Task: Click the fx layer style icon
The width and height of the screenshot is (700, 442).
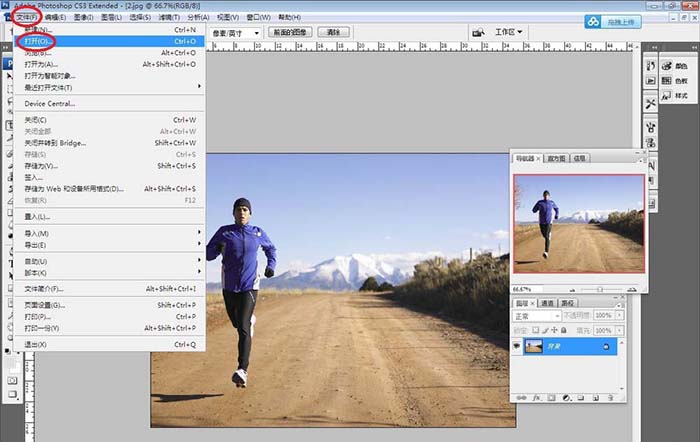Action: click(x=536, y=397)
